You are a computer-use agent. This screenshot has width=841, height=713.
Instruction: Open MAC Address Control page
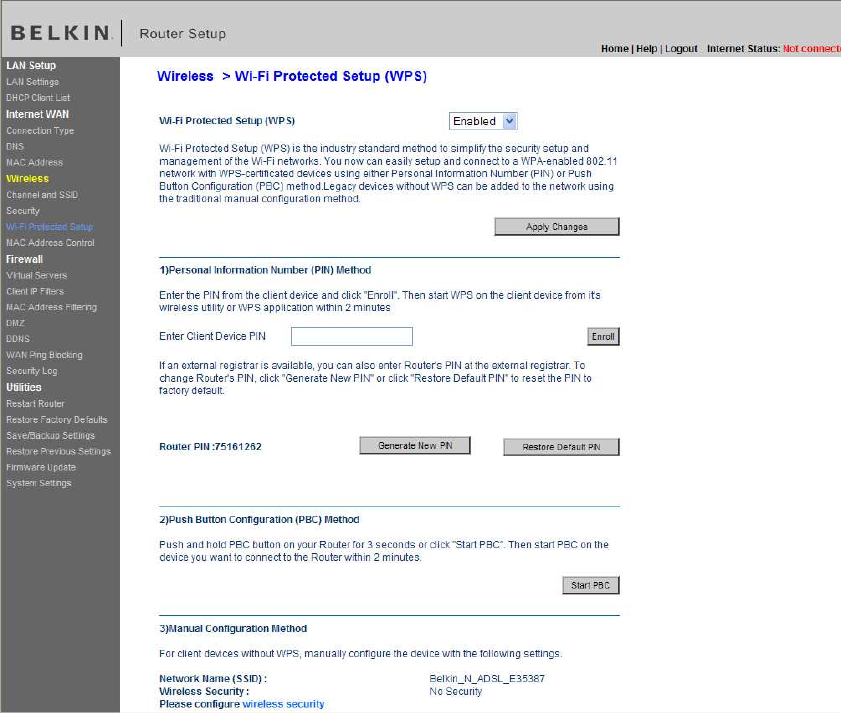tap(50, 242)
